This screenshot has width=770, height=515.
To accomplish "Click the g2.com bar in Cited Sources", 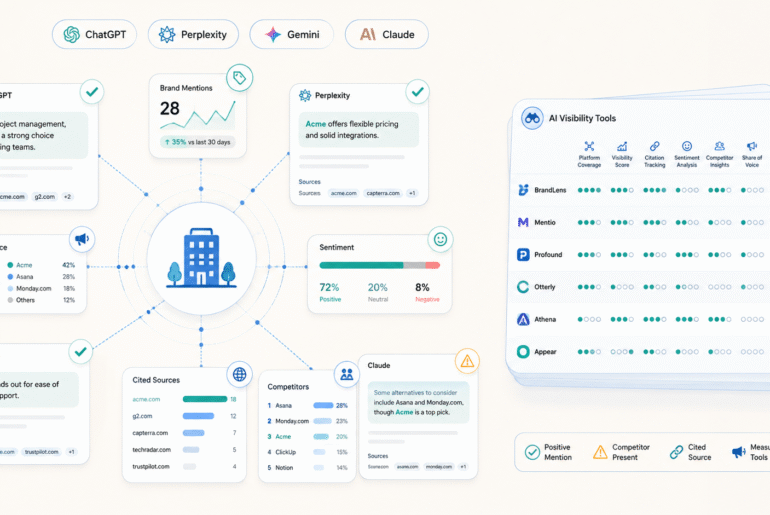I will (198, 416).
